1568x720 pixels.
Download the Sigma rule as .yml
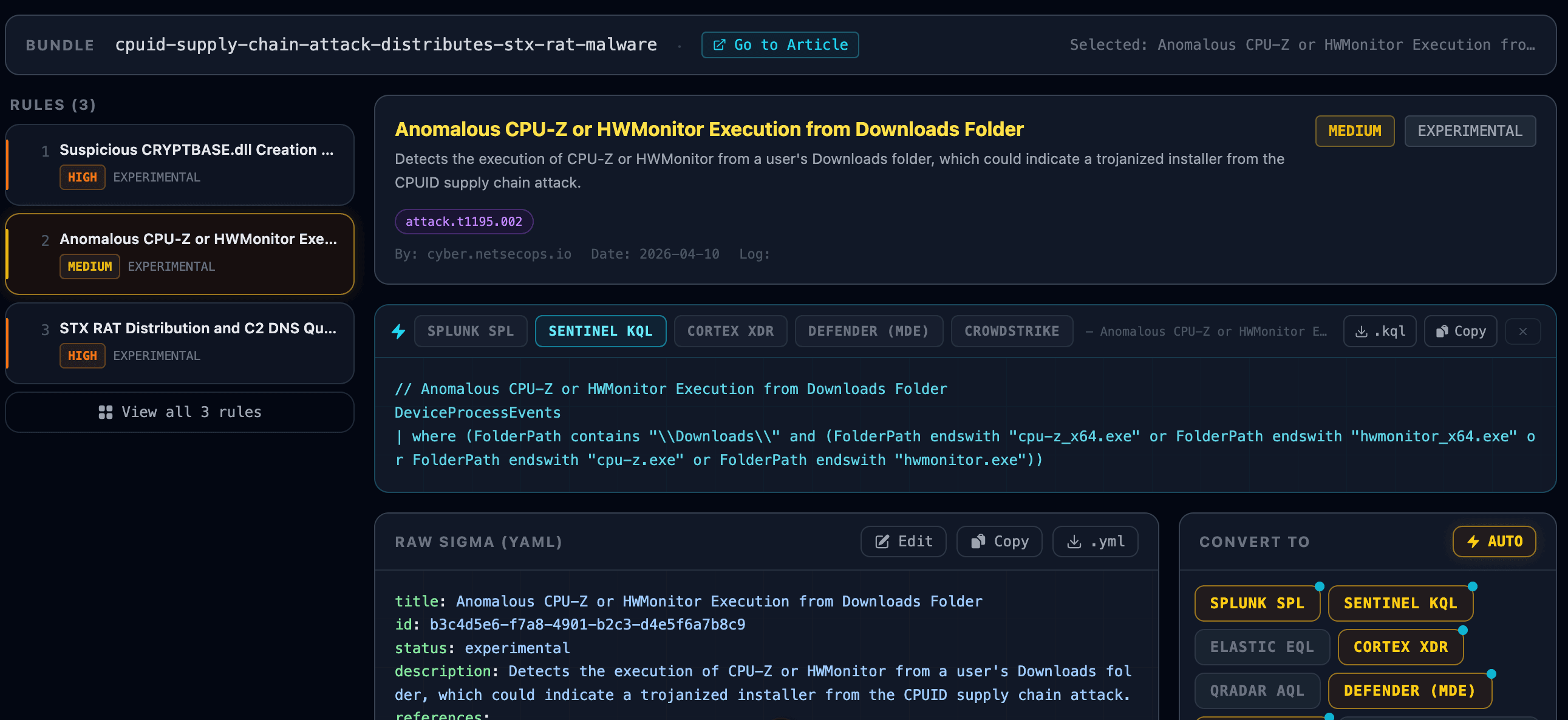(1095, 541)
